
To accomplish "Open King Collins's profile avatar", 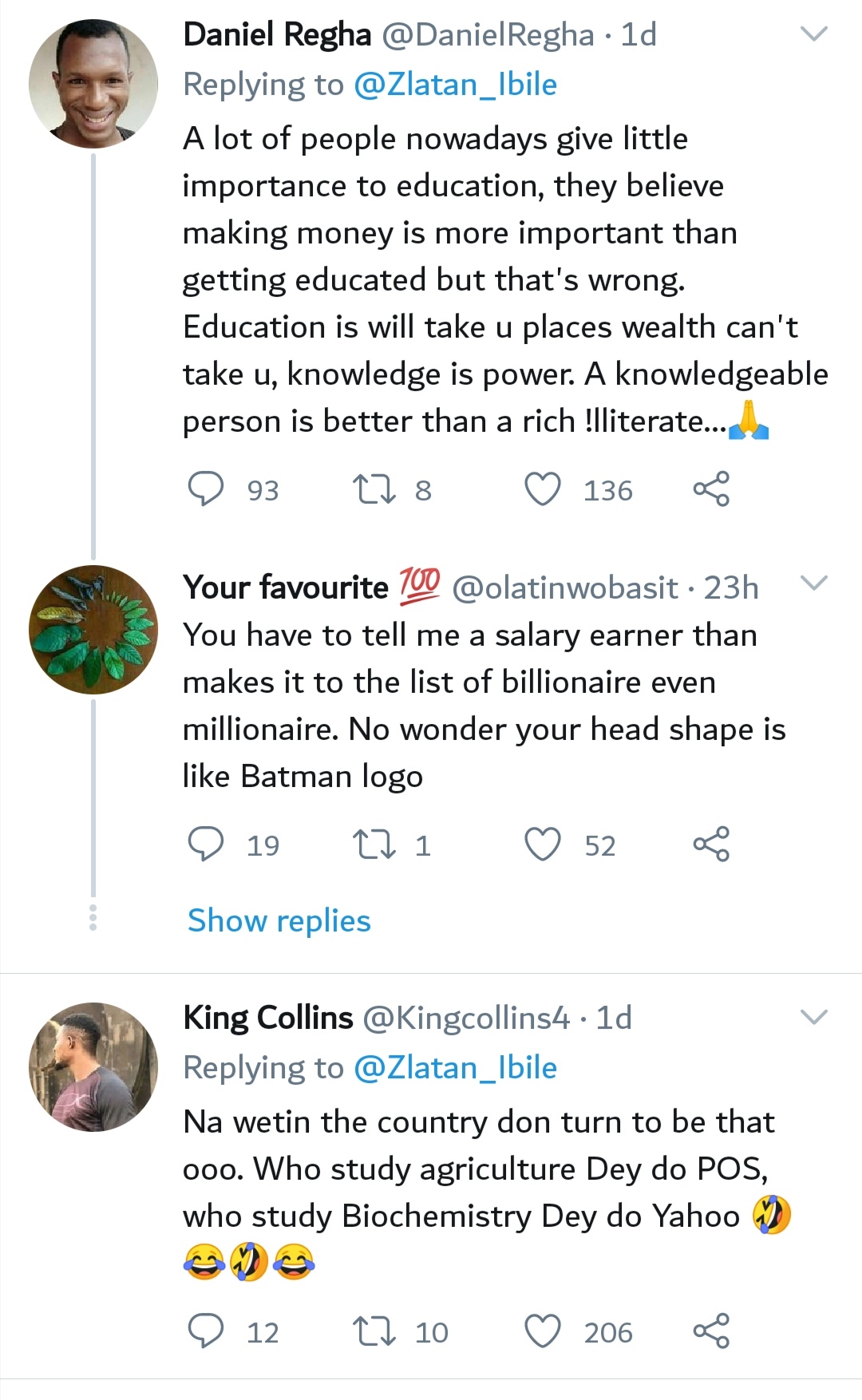I will (x=93, y=1067).
